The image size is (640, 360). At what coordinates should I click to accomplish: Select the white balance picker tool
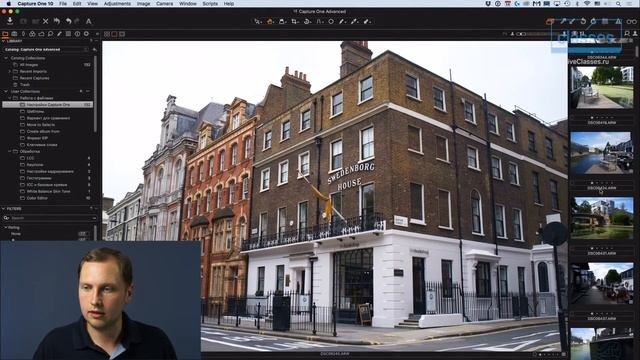pyautogui.click(x=354, y=21)
